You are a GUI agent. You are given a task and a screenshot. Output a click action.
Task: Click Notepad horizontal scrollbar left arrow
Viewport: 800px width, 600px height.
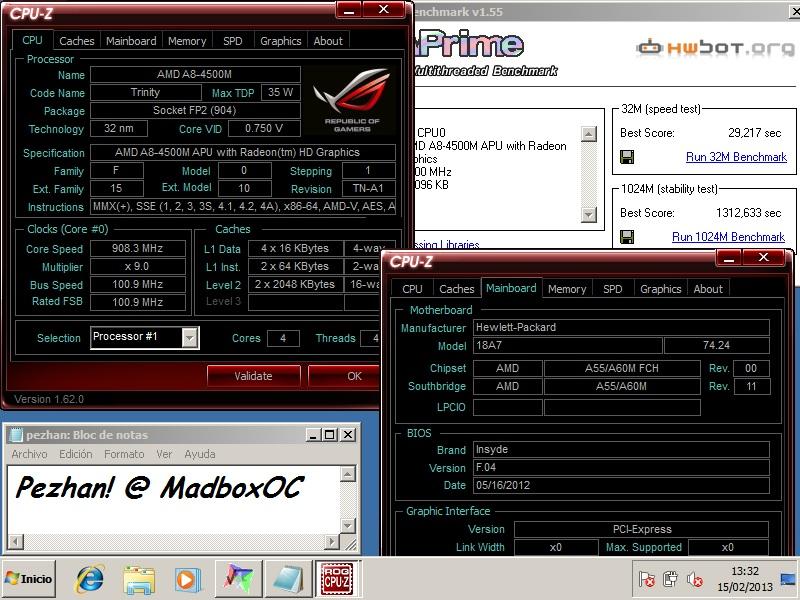(x=16, y=541)
